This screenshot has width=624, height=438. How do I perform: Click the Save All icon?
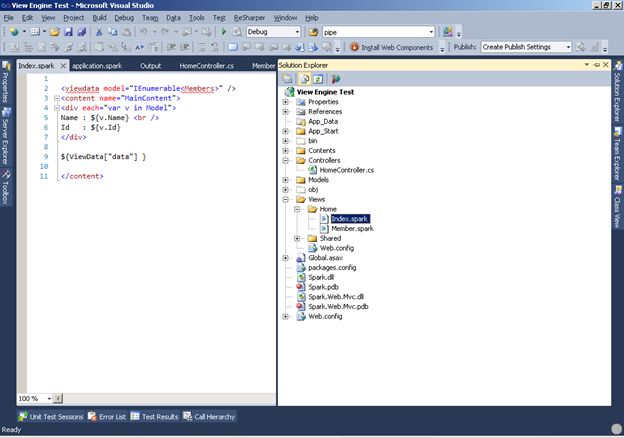(x=82, y=32)
